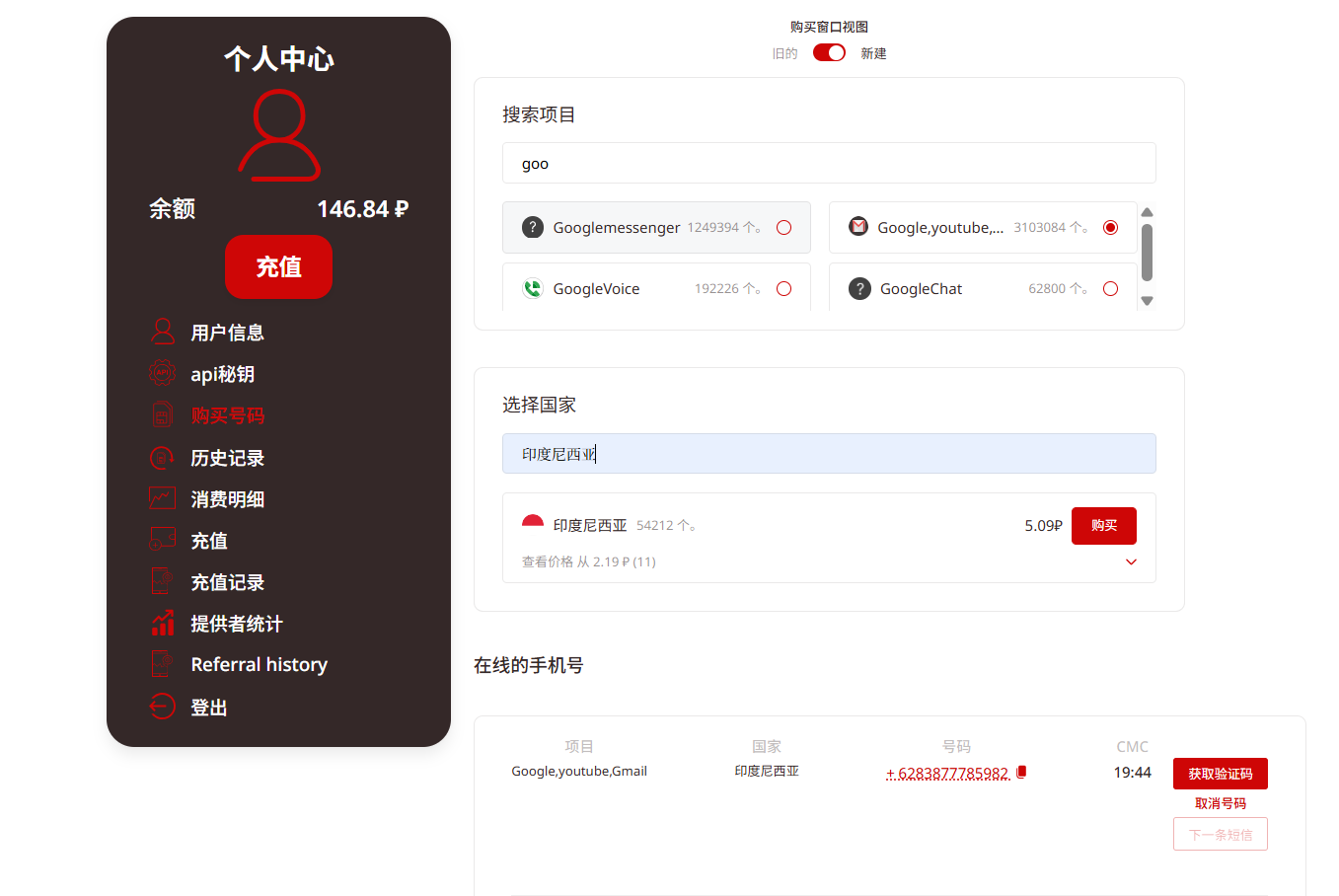Click the 在线的手机号 heading
This screenshot has height=896, width=1339.
pyautogui.click(x=529, y=665)
